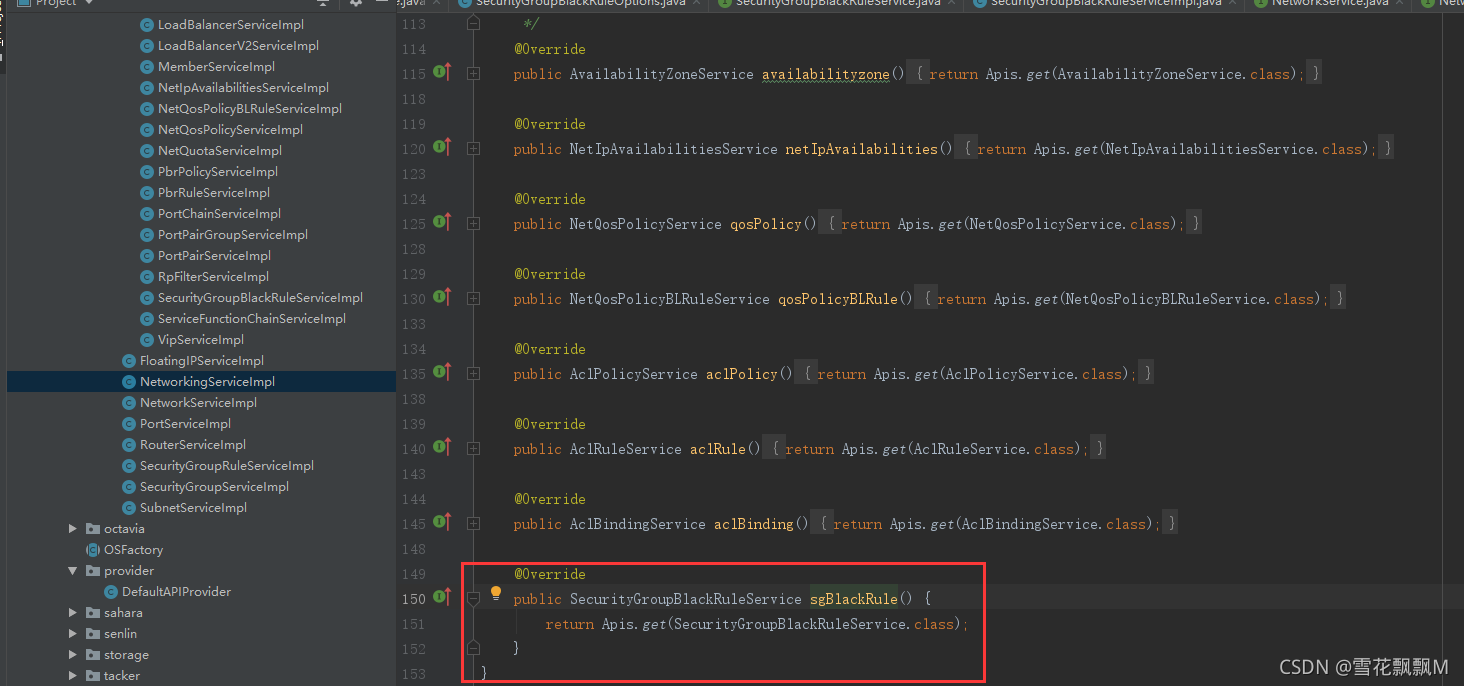Click the class icon of RpFilterServiceImpl
The image size is (1464, 686).
[x=147, y=277]
